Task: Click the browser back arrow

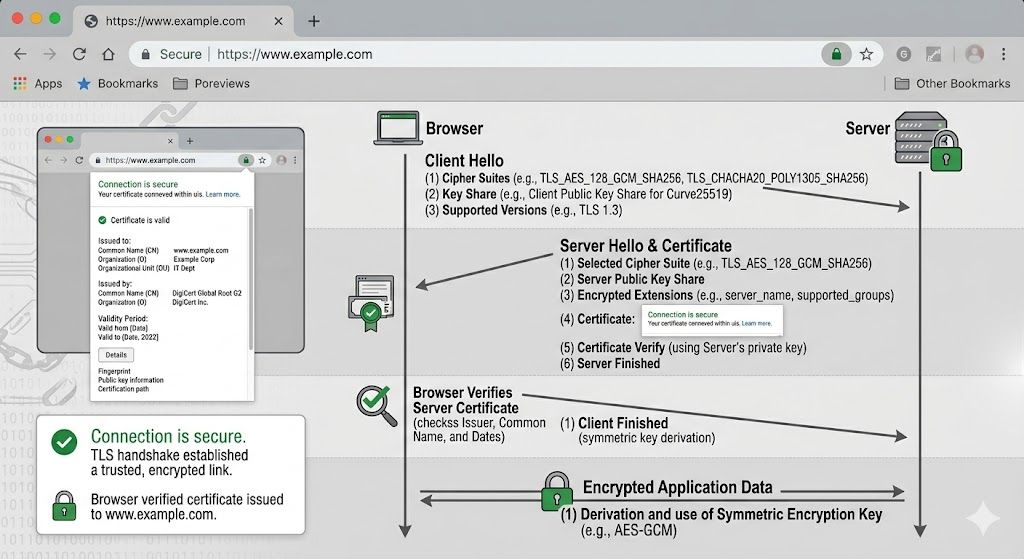Action: coord(20,54)
